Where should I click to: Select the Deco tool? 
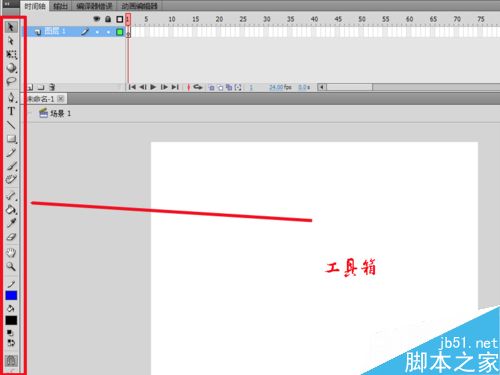click(x=11, y=179)
